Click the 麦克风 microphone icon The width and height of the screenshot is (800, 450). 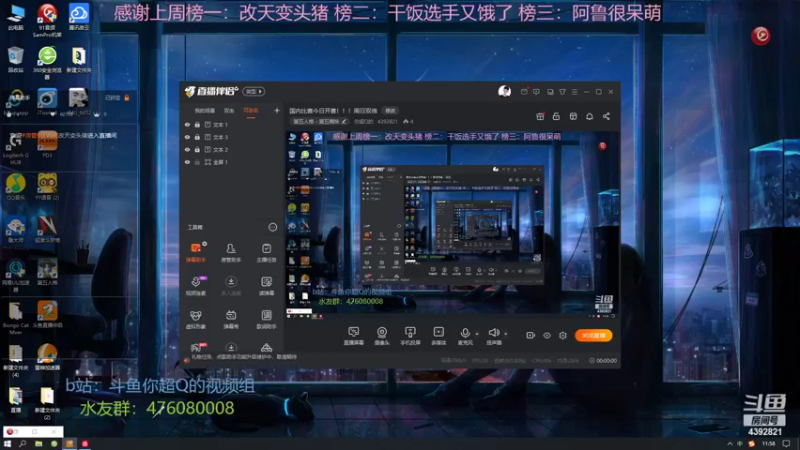465,333
